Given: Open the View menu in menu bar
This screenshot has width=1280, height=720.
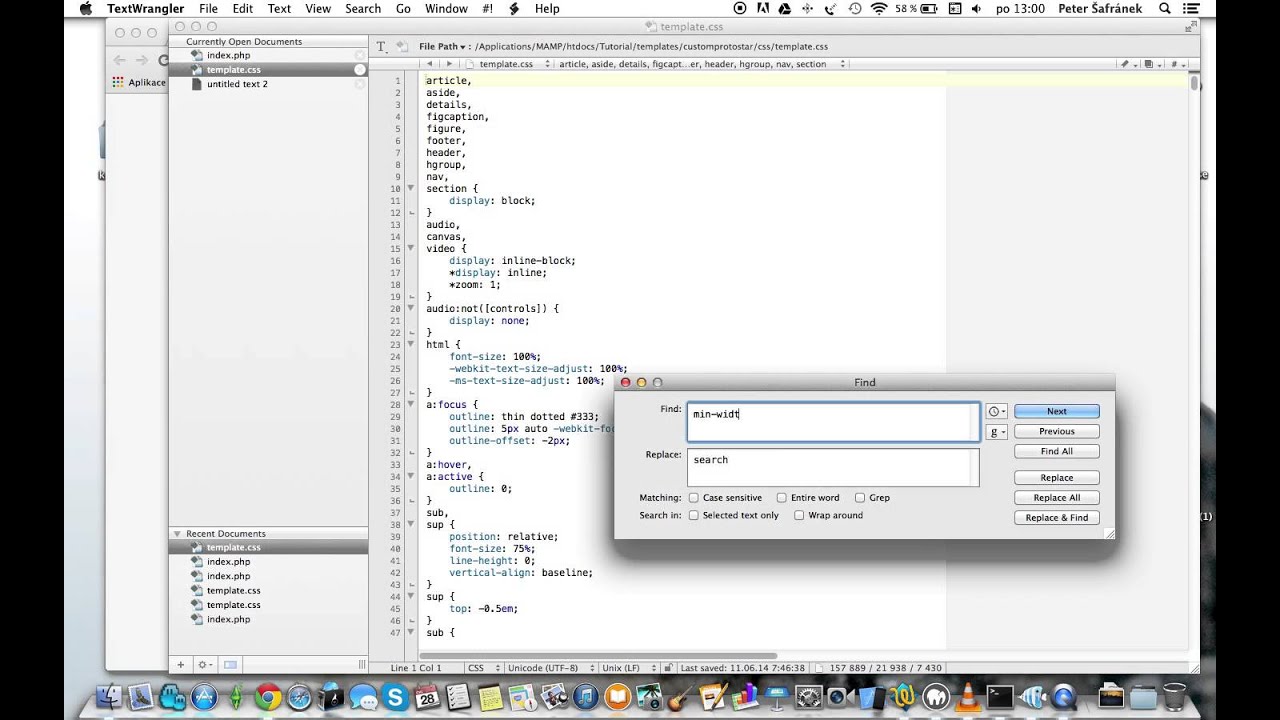Looking at the screenshot, I should point(318,9).
